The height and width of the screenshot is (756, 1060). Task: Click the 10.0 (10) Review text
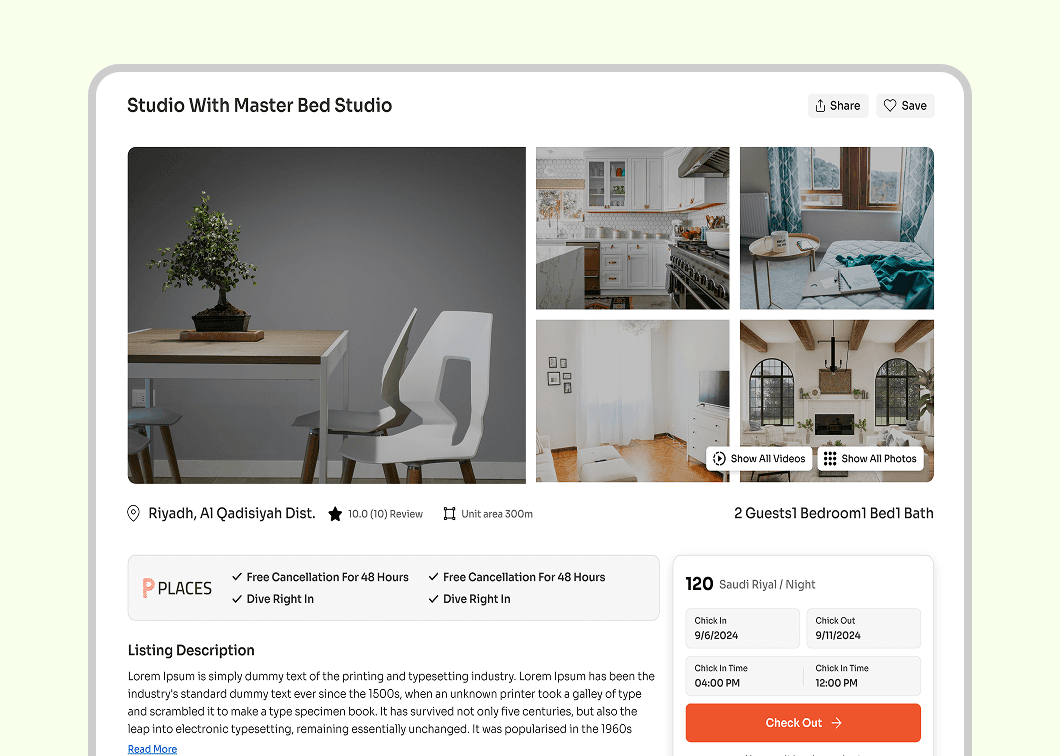pos(385,514)
